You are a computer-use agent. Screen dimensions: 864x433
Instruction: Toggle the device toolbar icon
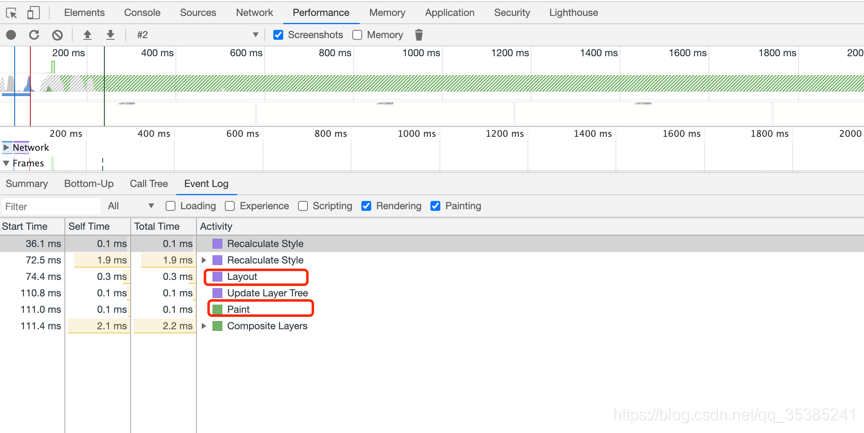point(34,13)
